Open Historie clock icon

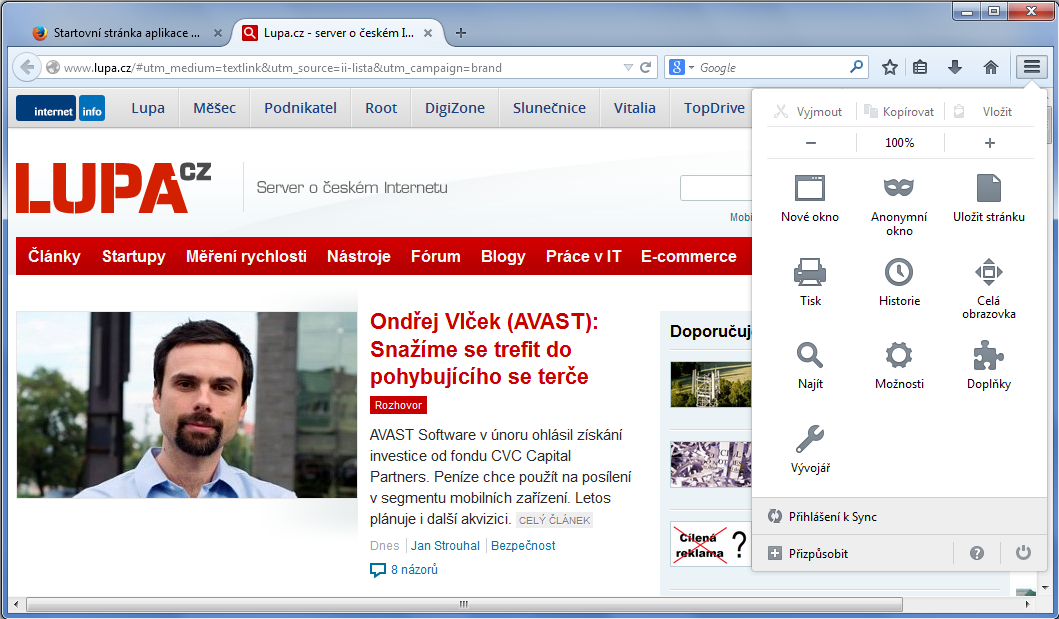tap(899, 281)
